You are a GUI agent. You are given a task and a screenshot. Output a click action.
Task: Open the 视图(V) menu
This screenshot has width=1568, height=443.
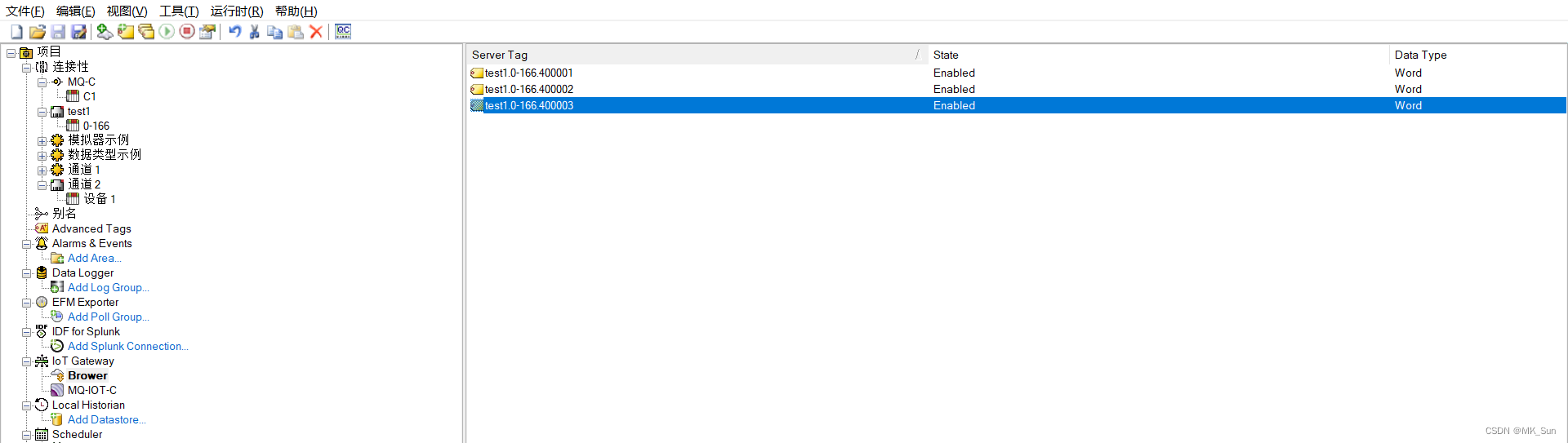pos(127,11)
